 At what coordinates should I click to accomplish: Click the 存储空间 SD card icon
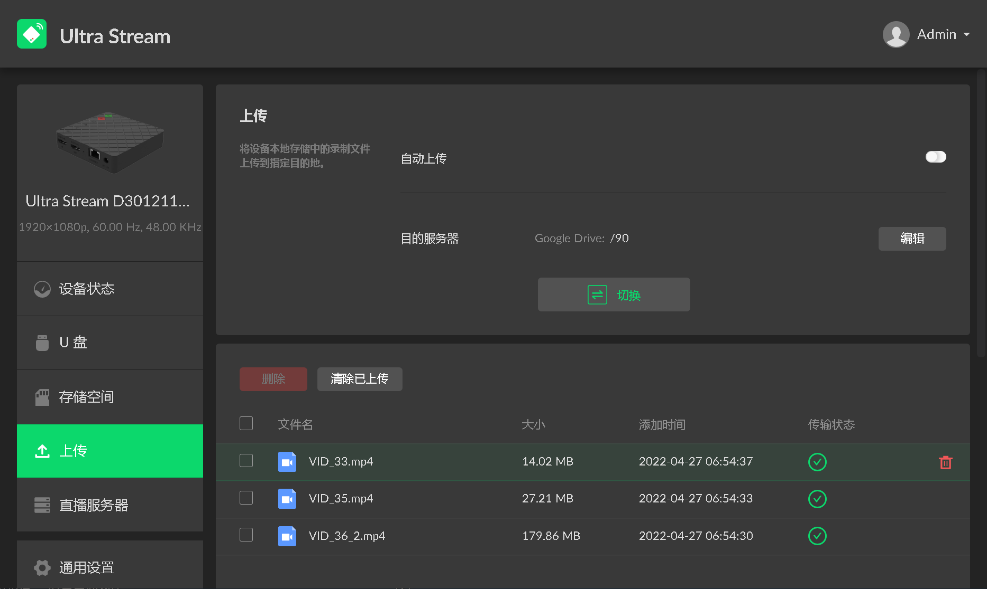point(42,397)
